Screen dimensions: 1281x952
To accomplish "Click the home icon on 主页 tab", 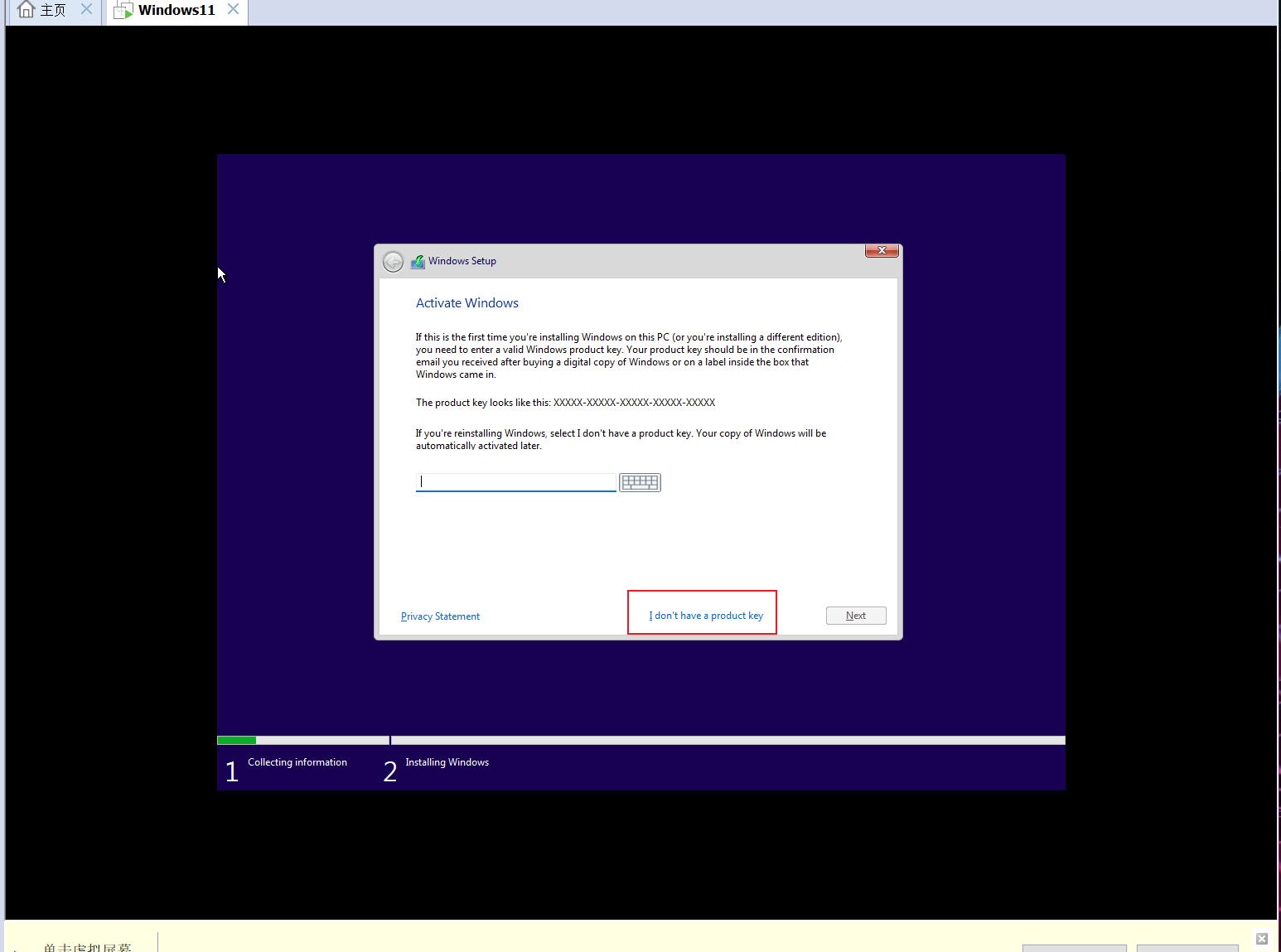I will (27, 10).
